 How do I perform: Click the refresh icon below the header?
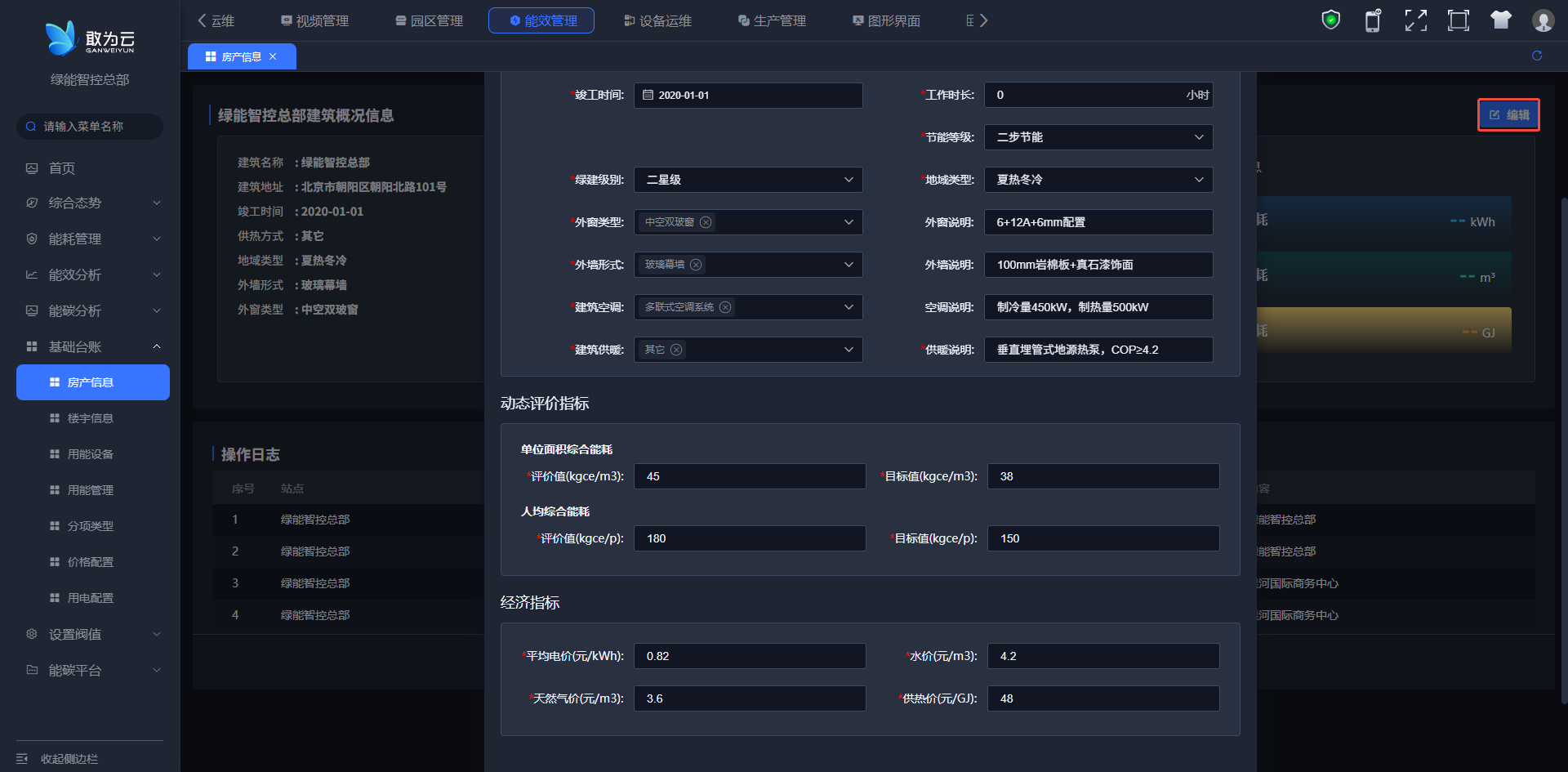click(x=1536, y=56)
